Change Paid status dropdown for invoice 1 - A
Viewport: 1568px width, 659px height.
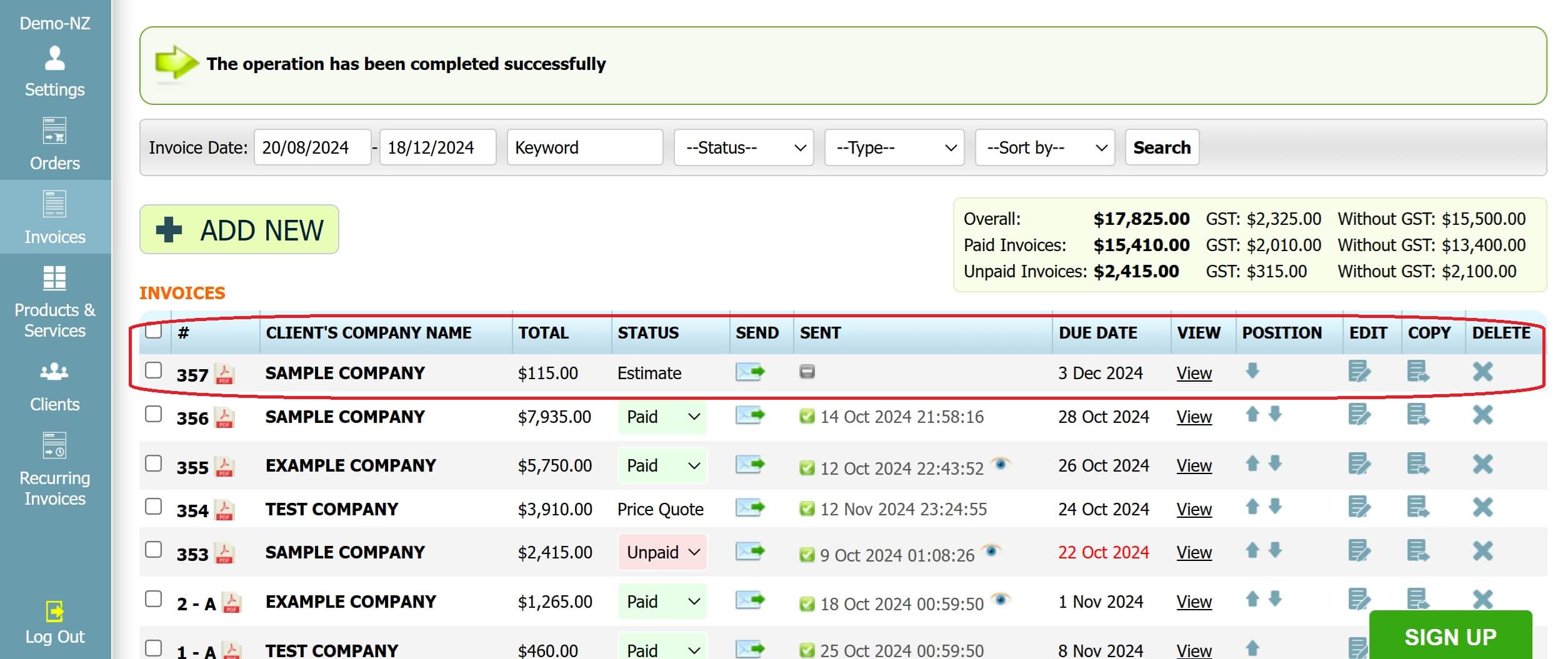(x=662, y=647)
